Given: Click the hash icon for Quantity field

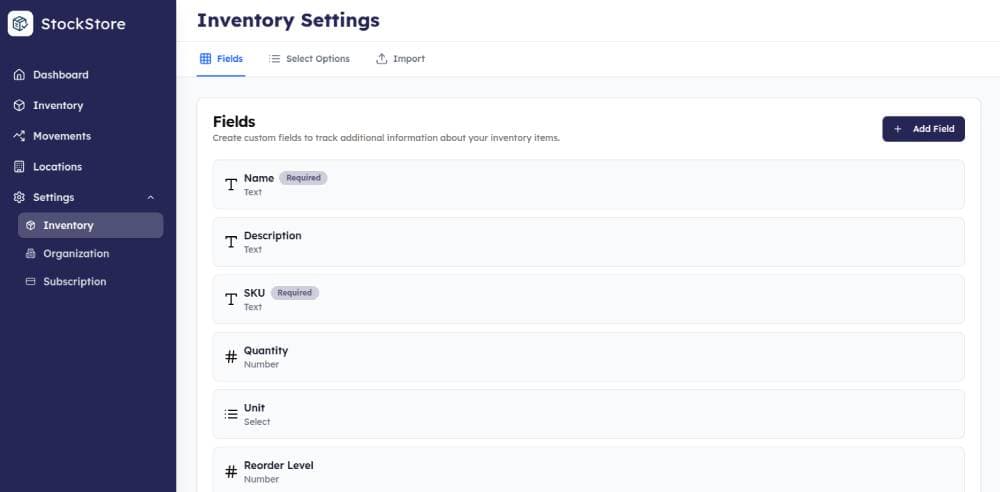Looking at the screenshot, I should coord(231,357).
